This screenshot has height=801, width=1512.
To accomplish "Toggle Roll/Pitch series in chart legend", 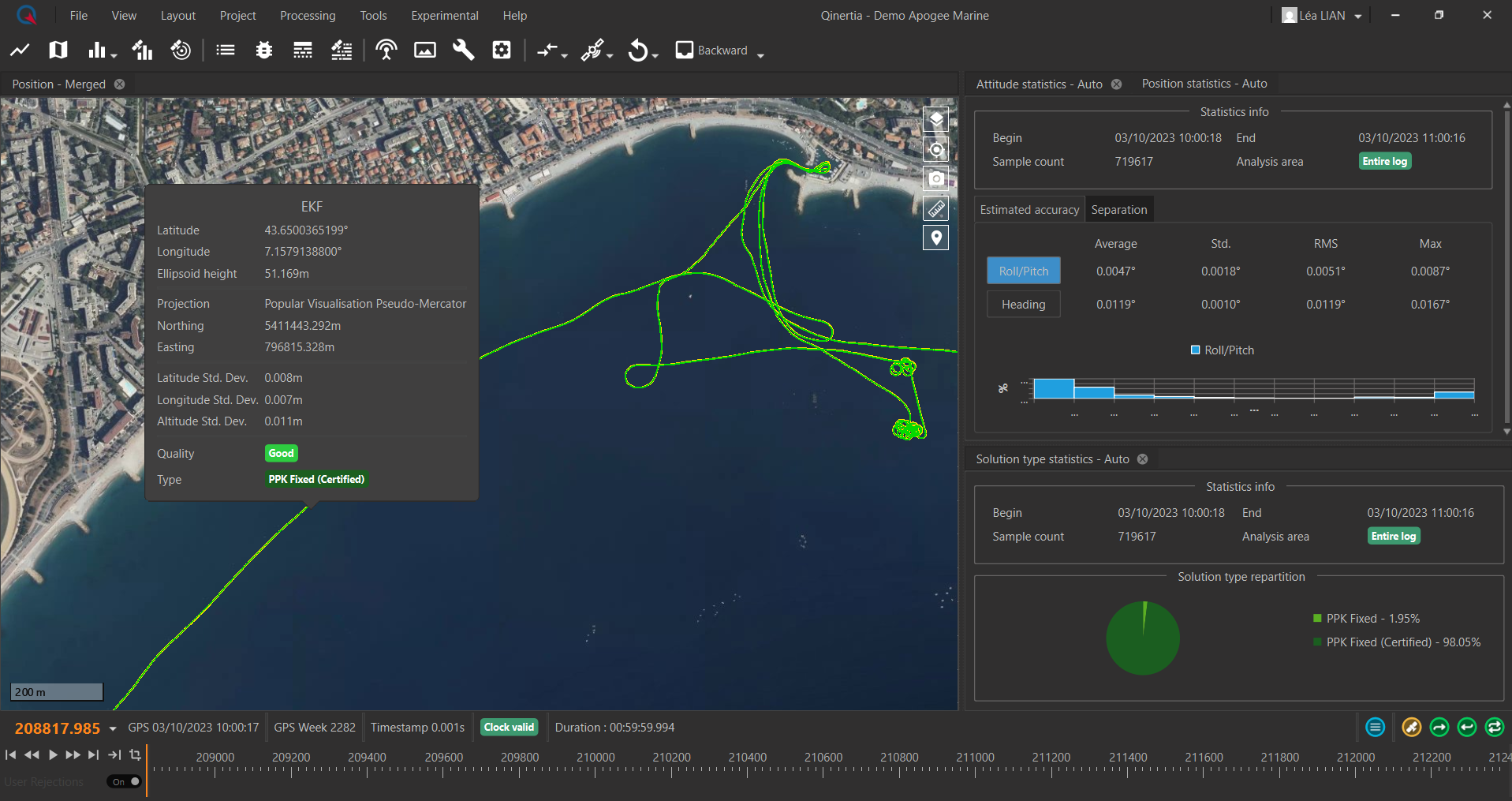I will coord(1222,350).
